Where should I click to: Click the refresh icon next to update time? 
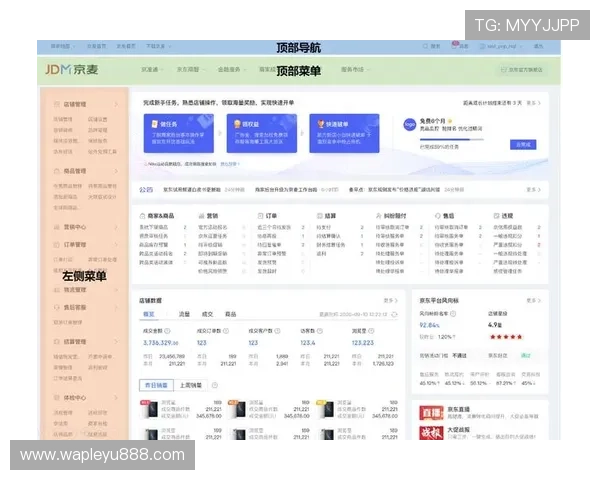click(x=395, y=314)
